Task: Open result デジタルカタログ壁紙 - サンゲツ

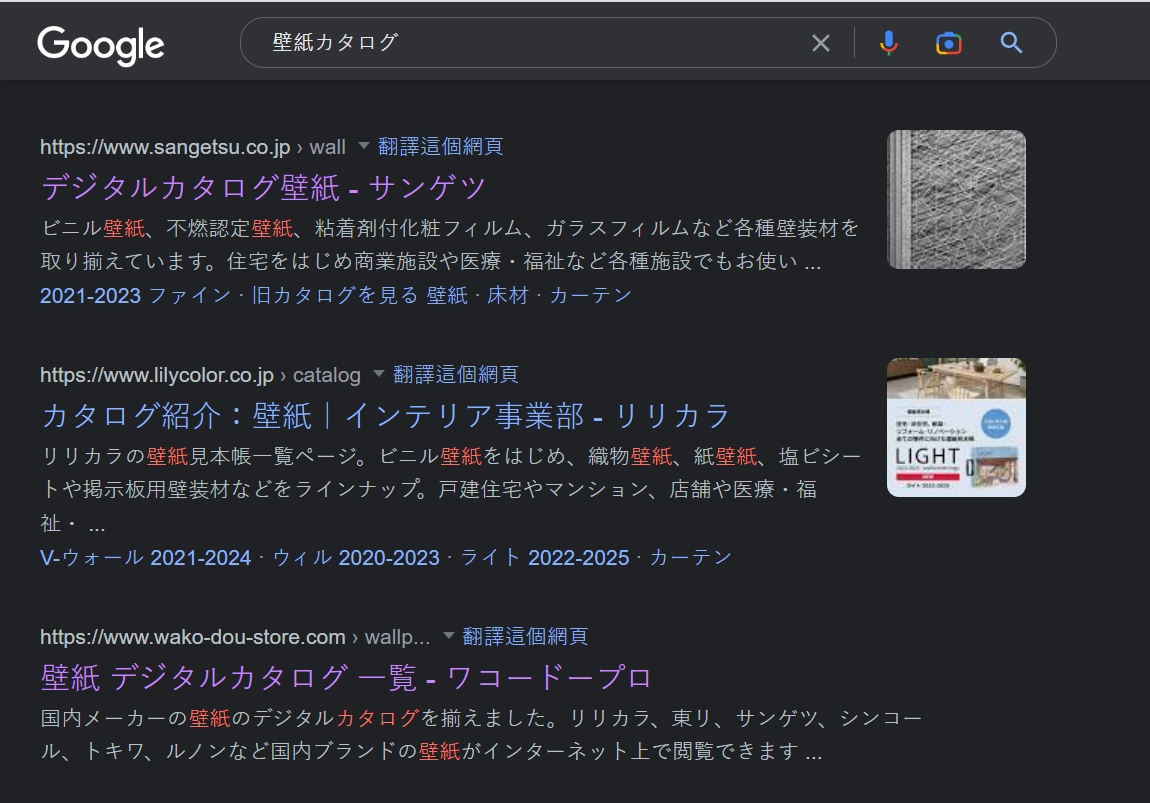Action: click(263, 188)
